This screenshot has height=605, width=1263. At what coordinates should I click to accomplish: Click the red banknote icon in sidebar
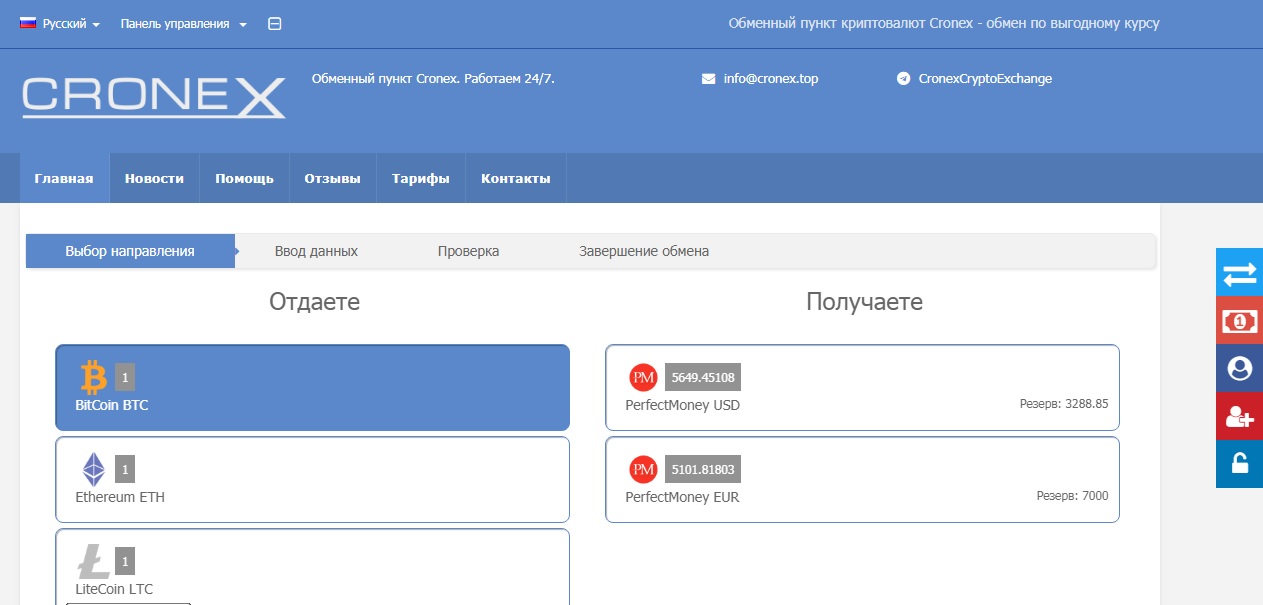click(1239, 321)
